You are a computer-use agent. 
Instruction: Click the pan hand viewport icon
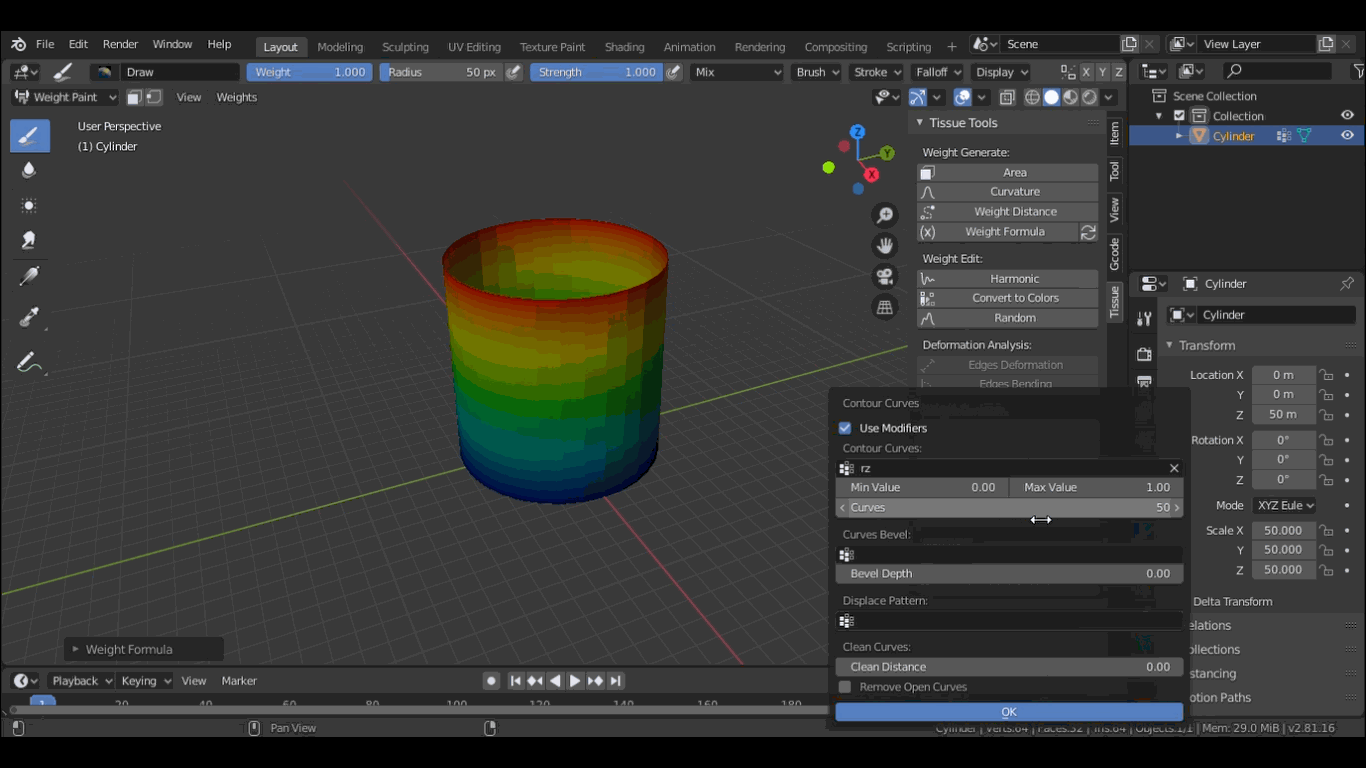(884, 246)
